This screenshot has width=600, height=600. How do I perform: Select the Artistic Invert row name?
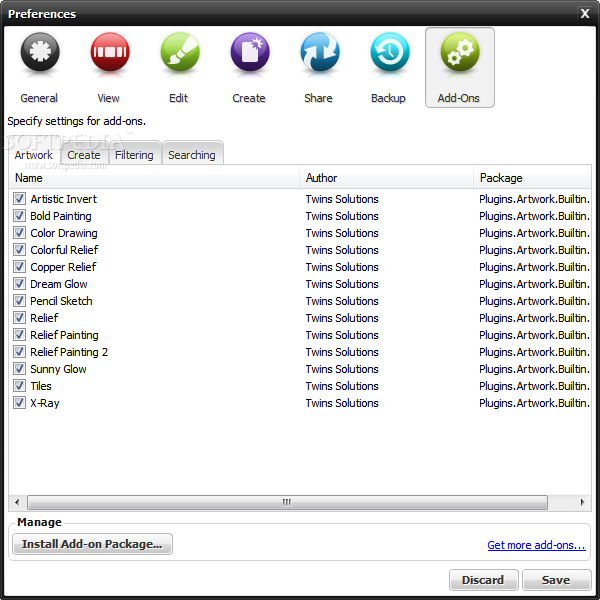pos(64,199)
